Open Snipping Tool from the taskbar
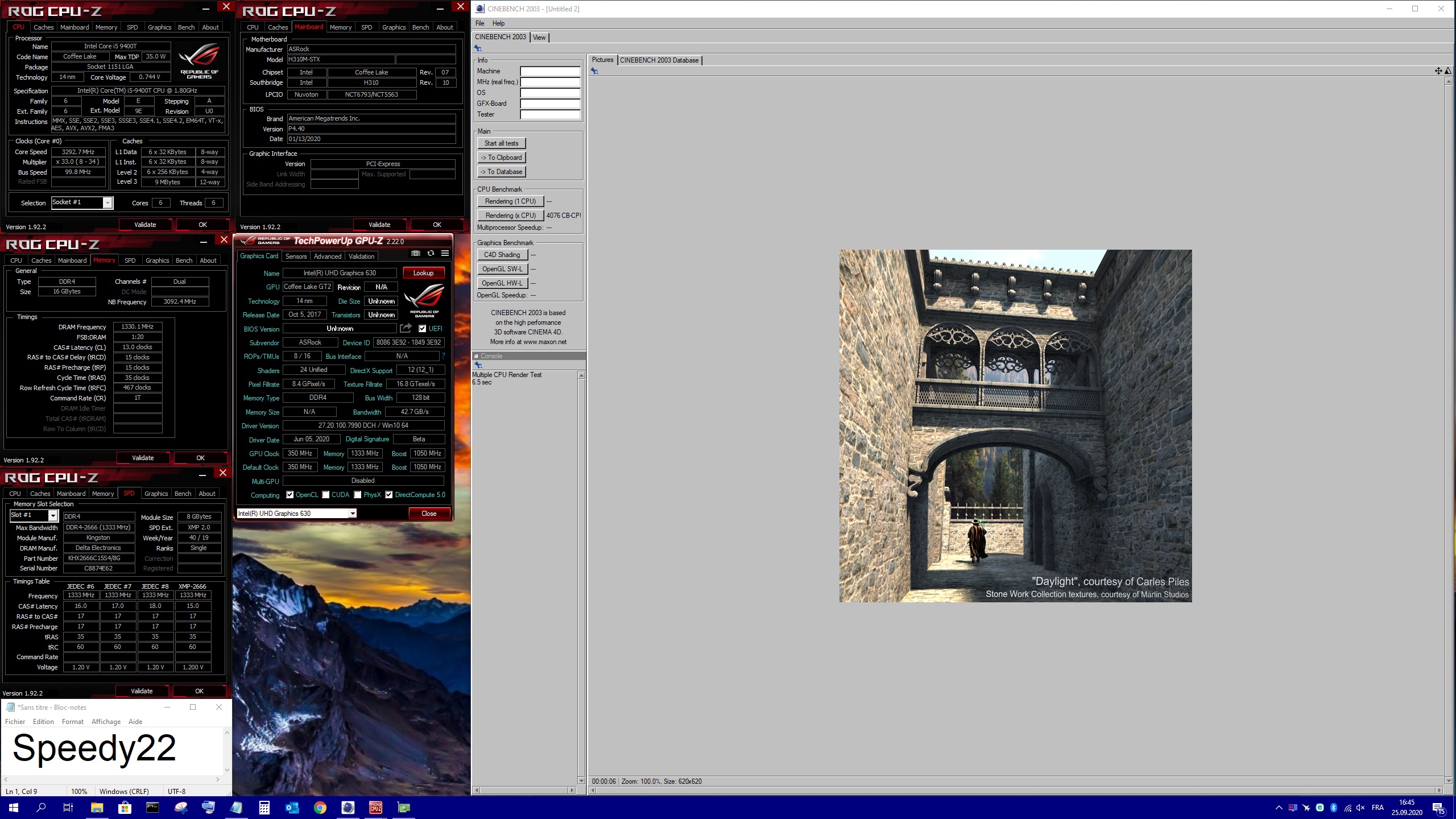The width and height of the screenshot is (1456, 819). 180,808
